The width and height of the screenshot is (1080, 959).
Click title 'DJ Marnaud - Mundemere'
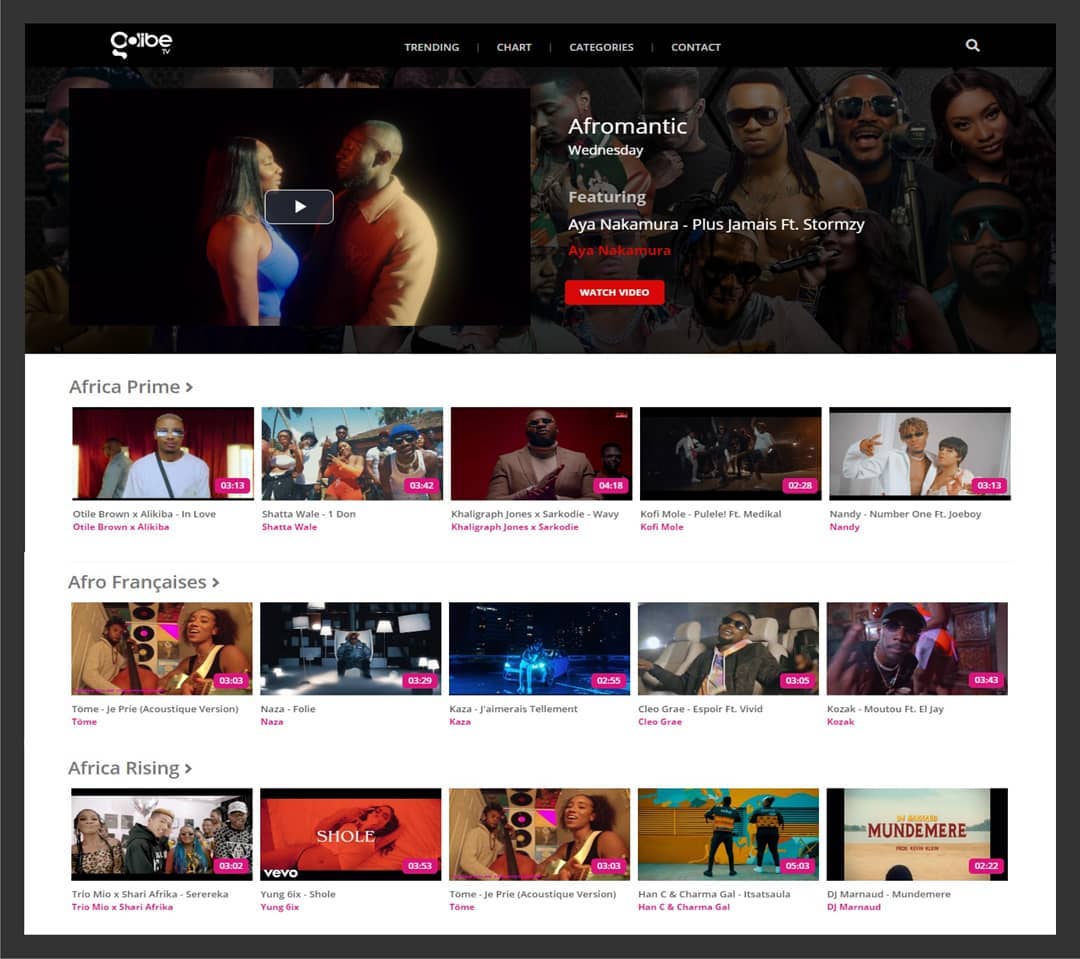pyautogui.click(x=889, y=894)
